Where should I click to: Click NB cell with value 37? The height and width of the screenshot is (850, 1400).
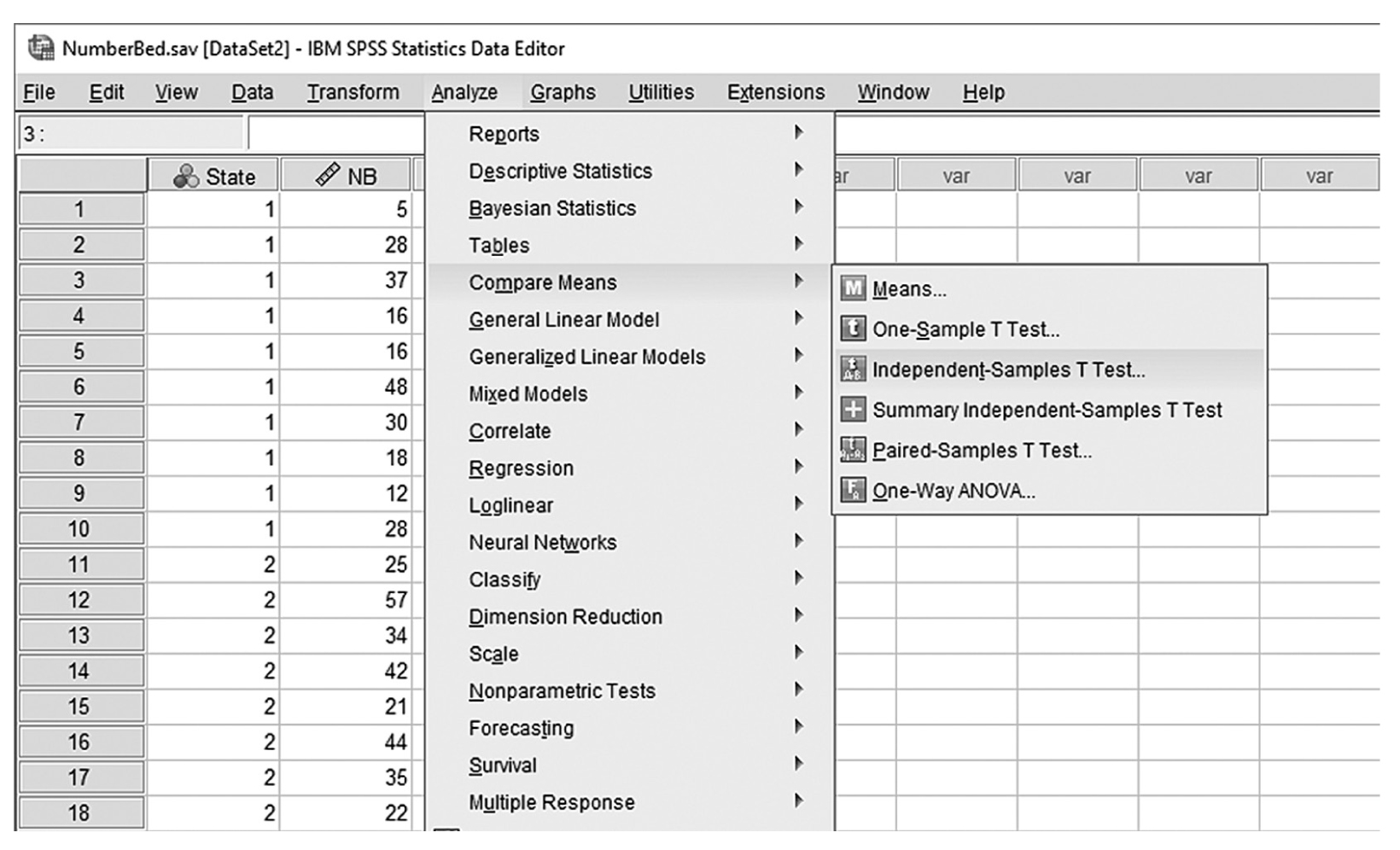tap(347, 280)
